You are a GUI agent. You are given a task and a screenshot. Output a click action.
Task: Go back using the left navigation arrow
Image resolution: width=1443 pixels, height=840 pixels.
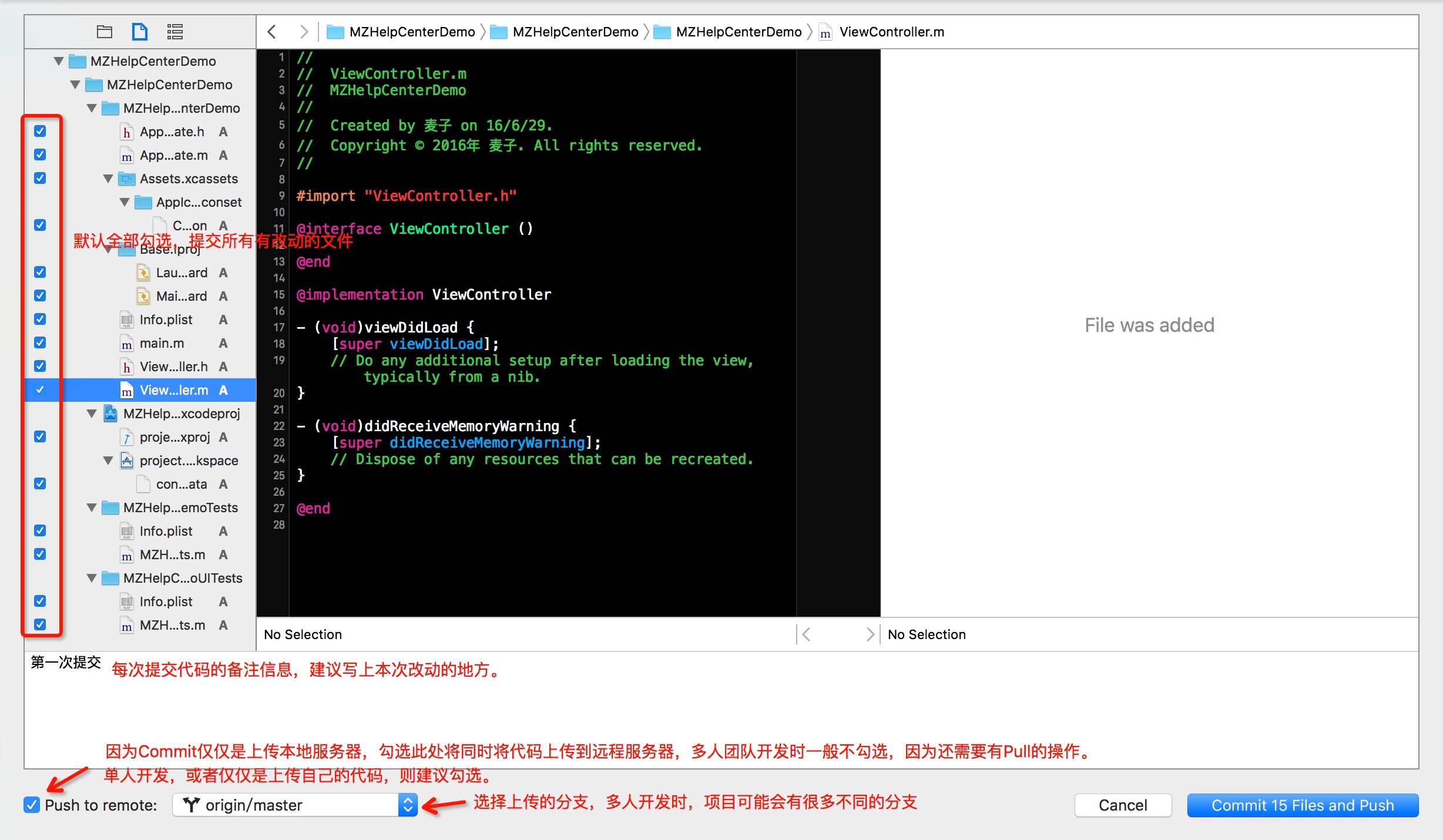pos(271,32)
